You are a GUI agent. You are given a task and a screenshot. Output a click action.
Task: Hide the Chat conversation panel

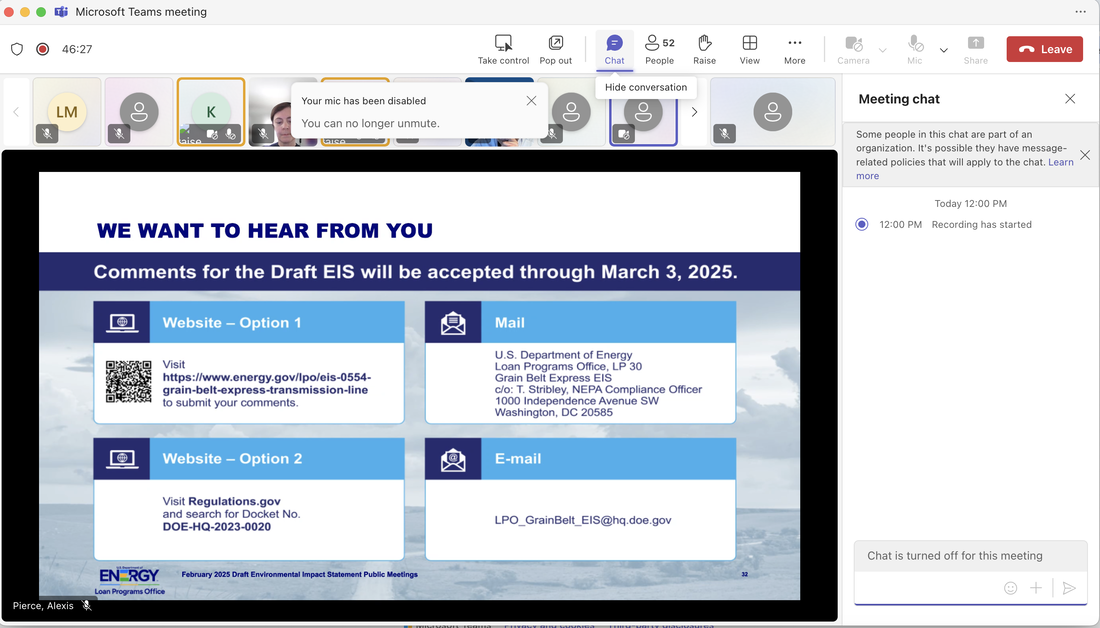[x=615, y=49]
